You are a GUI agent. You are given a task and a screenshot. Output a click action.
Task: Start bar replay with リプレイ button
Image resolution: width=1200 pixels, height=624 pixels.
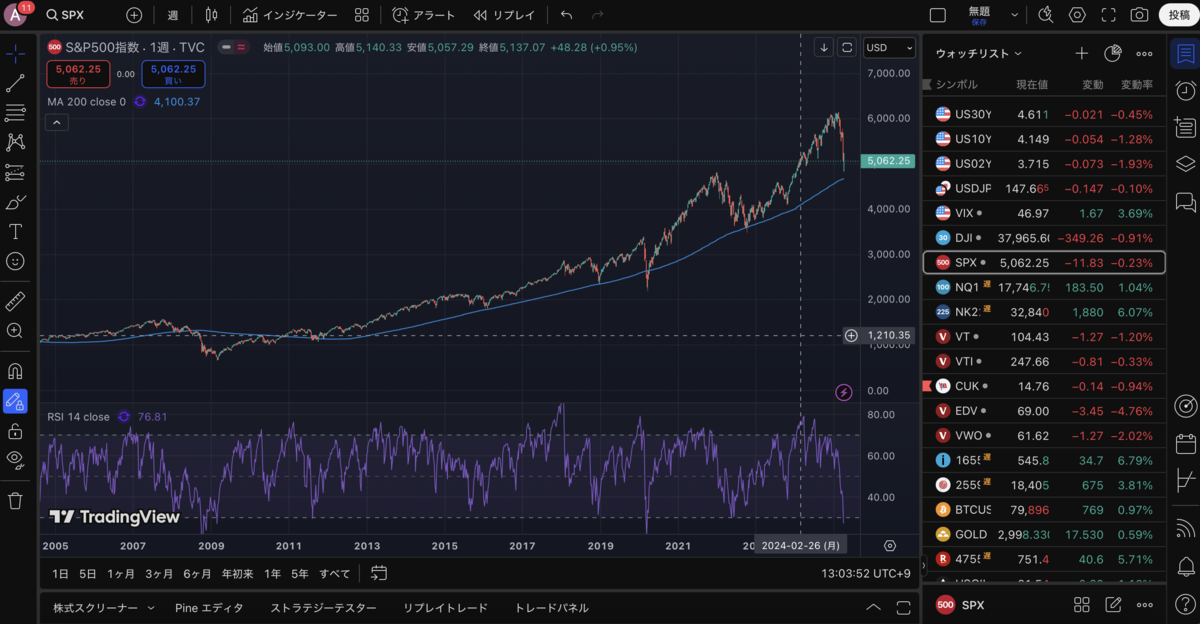click(x=505, y=15)
